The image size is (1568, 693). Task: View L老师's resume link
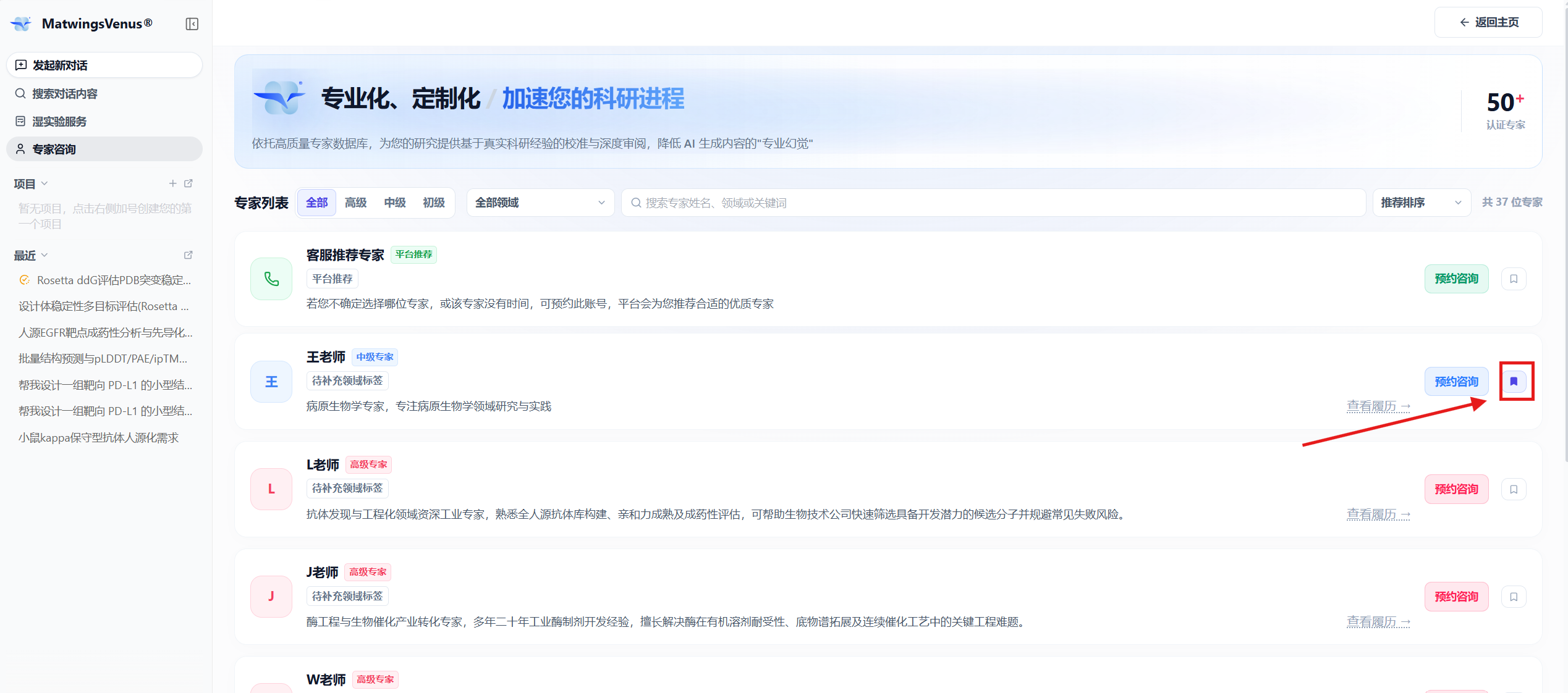tap(1378, 514)
